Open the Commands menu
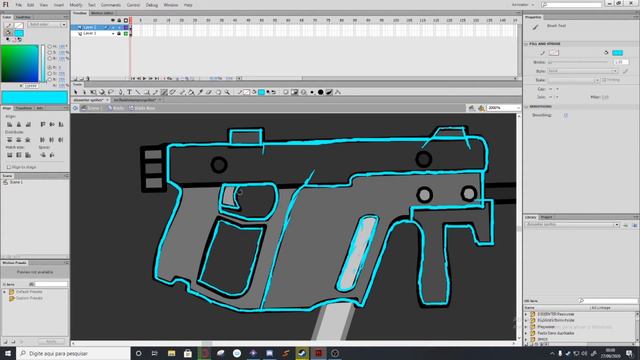The image size is (640, 360). [111, 5]
